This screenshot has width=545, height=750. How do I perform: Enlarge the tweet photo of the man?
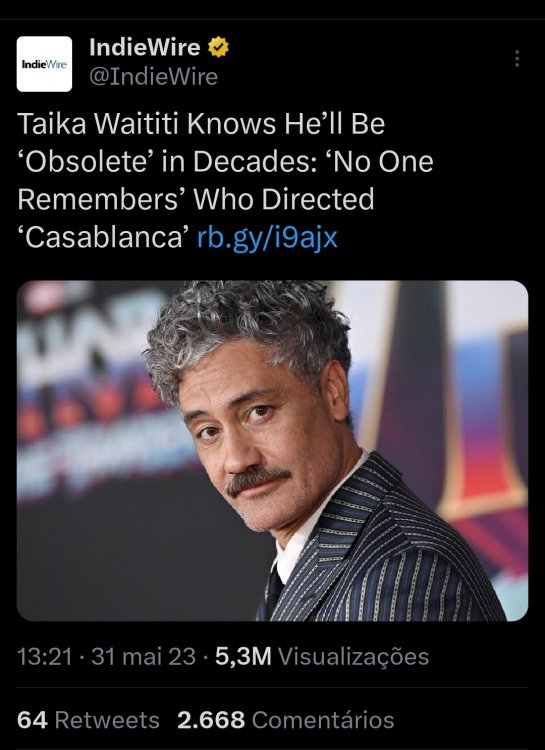click(272, 451)
